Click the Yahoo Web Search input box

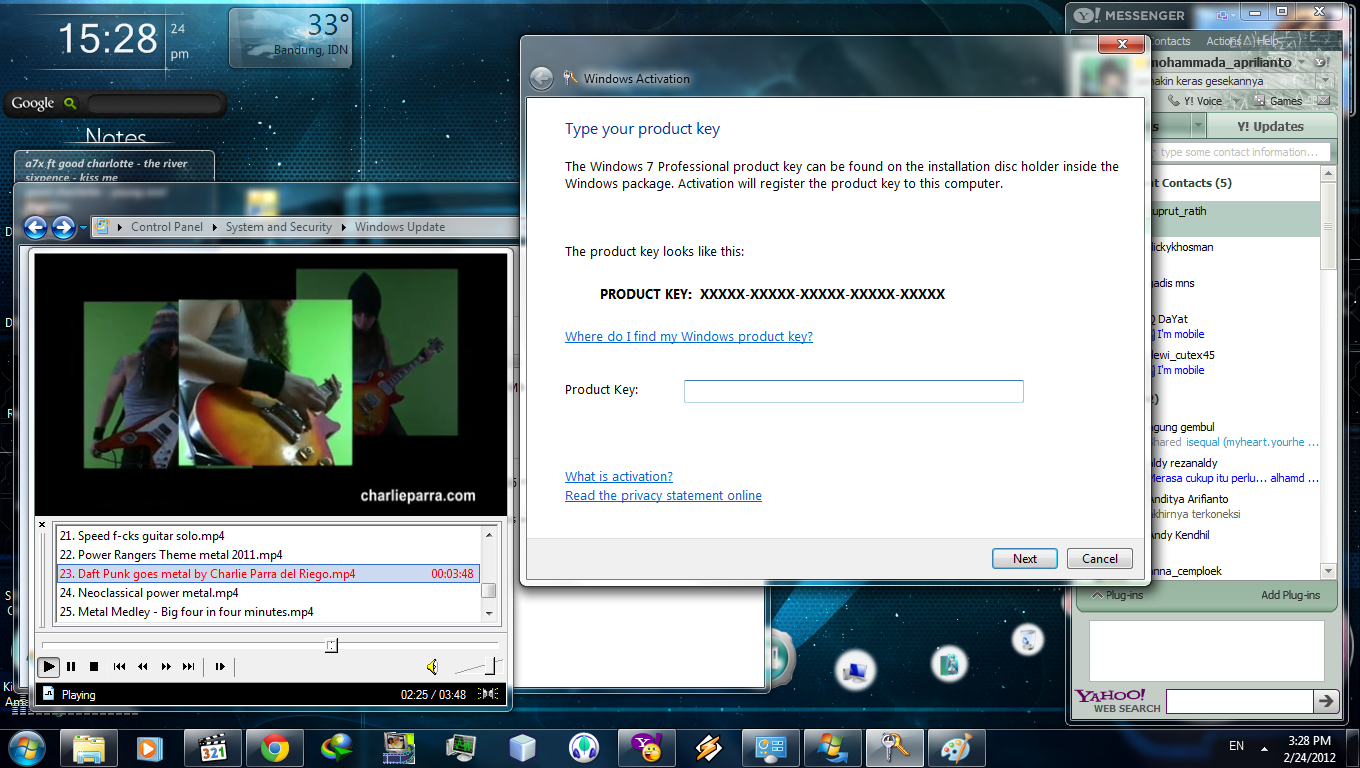click(x=1239, y=701)
